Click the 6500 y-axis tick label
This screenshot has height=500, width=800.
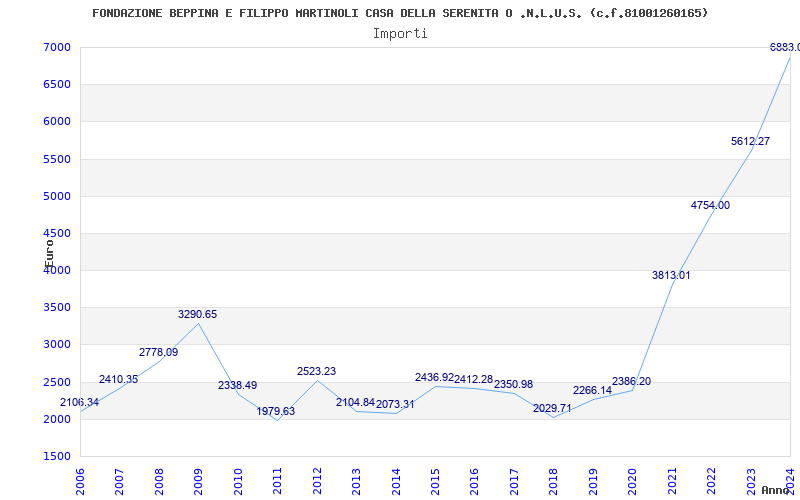(x=57, y=84)
